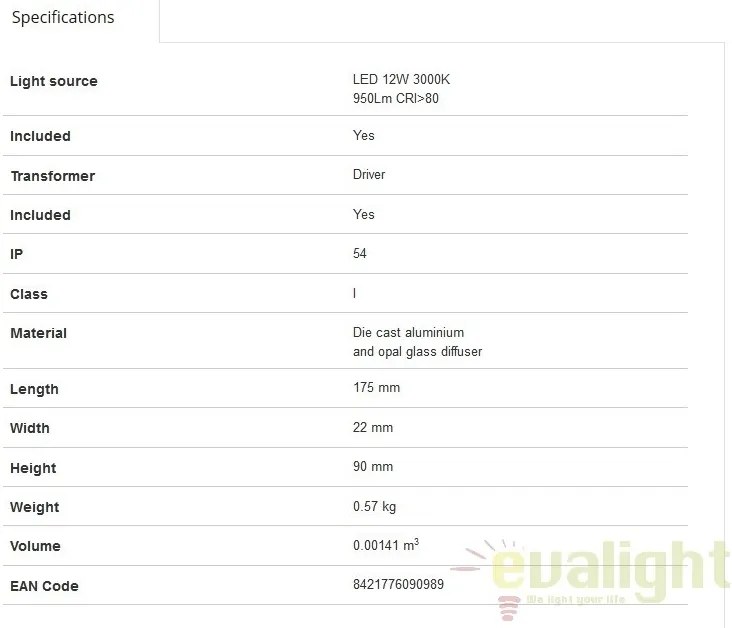The width and height of the screenshot is (732, 628).
Task: Click the Volume value 0.00141 m³
Action: click(x=386, y=545)
